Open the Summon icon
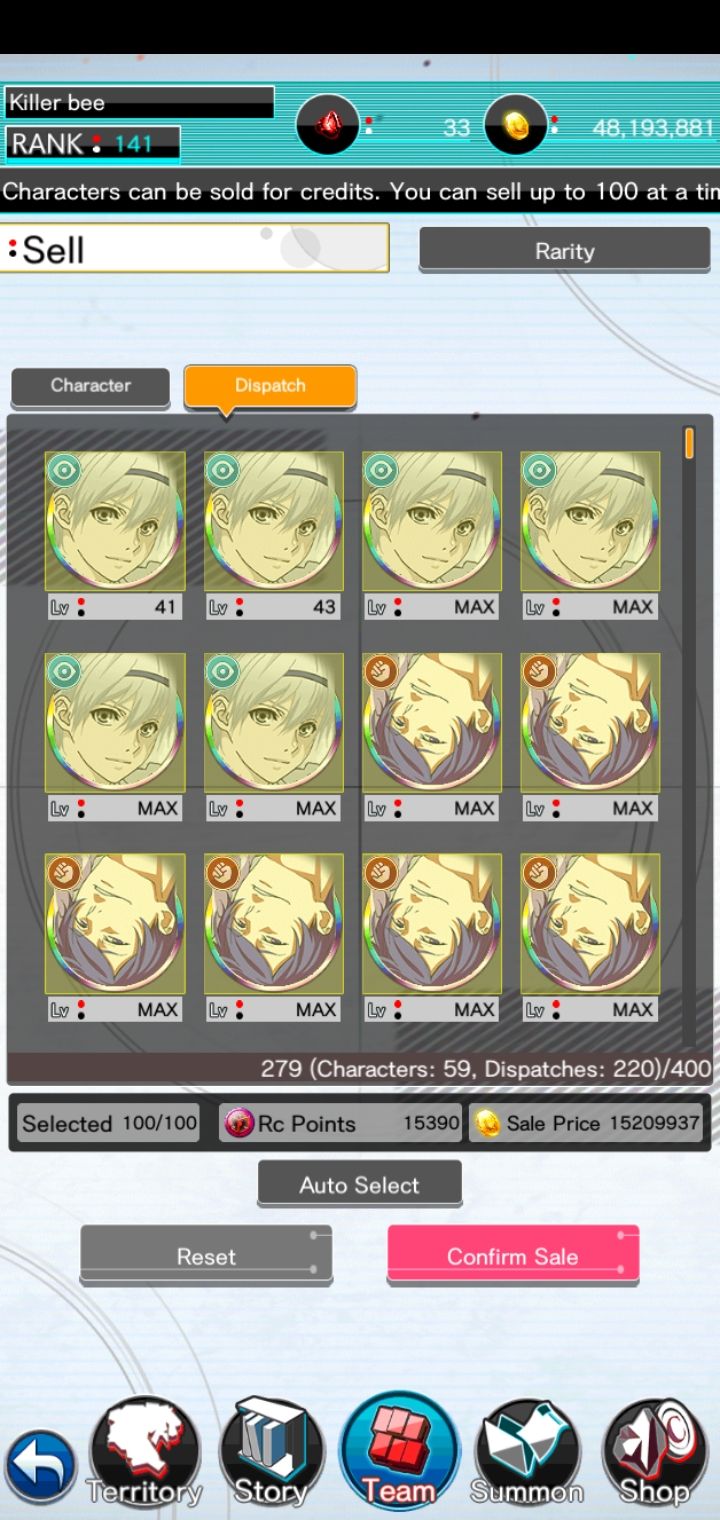This screenshot has width=720, height=1520. (x=527, y=1453)
